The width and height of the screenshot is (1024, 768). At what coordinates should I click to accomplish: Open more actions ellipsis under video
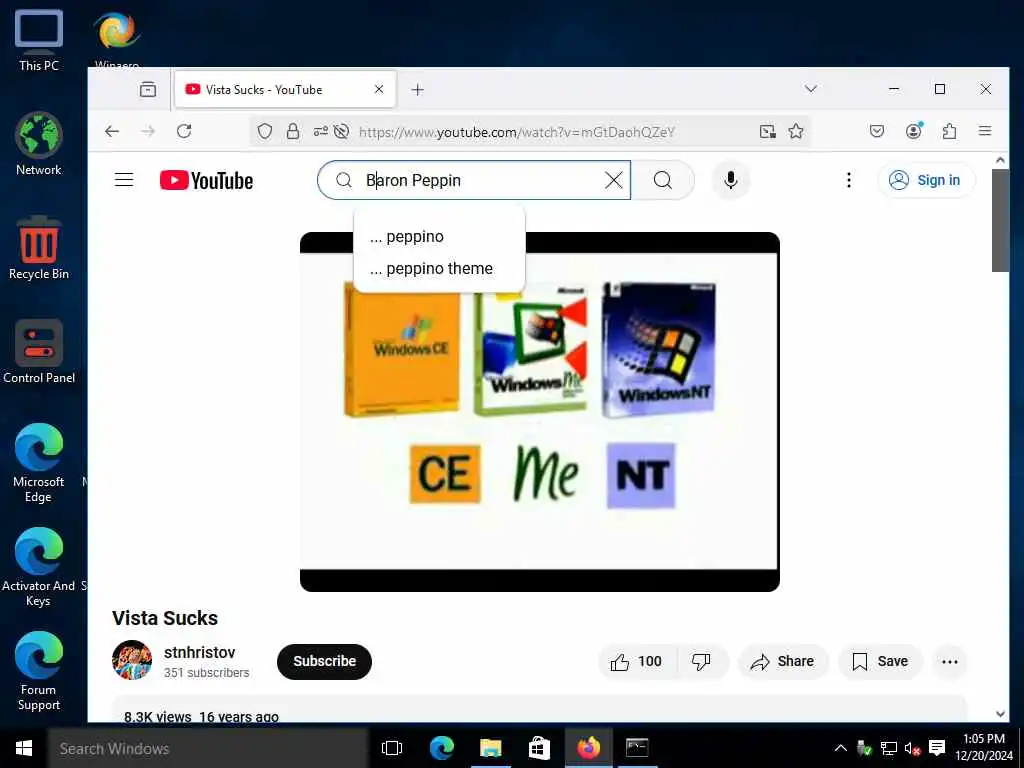coord(950,662)
